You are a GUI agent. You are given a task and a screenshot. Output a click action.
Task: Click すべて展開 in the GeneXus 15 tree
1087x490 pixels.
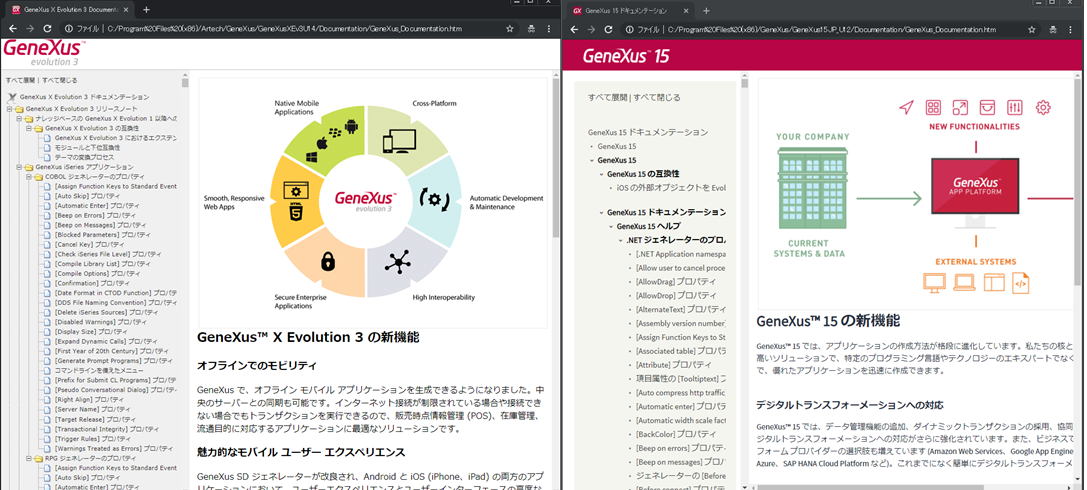click(x=608, y=98)
